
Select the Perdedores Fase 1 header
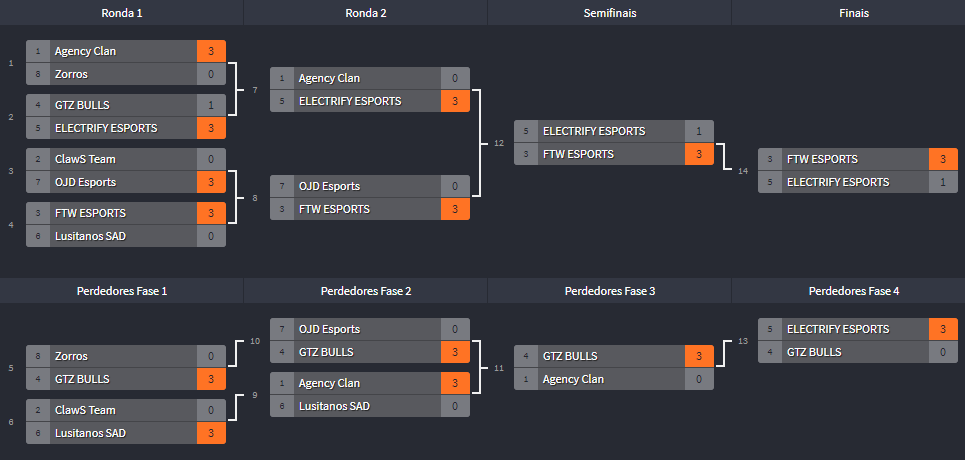point(122,291)
